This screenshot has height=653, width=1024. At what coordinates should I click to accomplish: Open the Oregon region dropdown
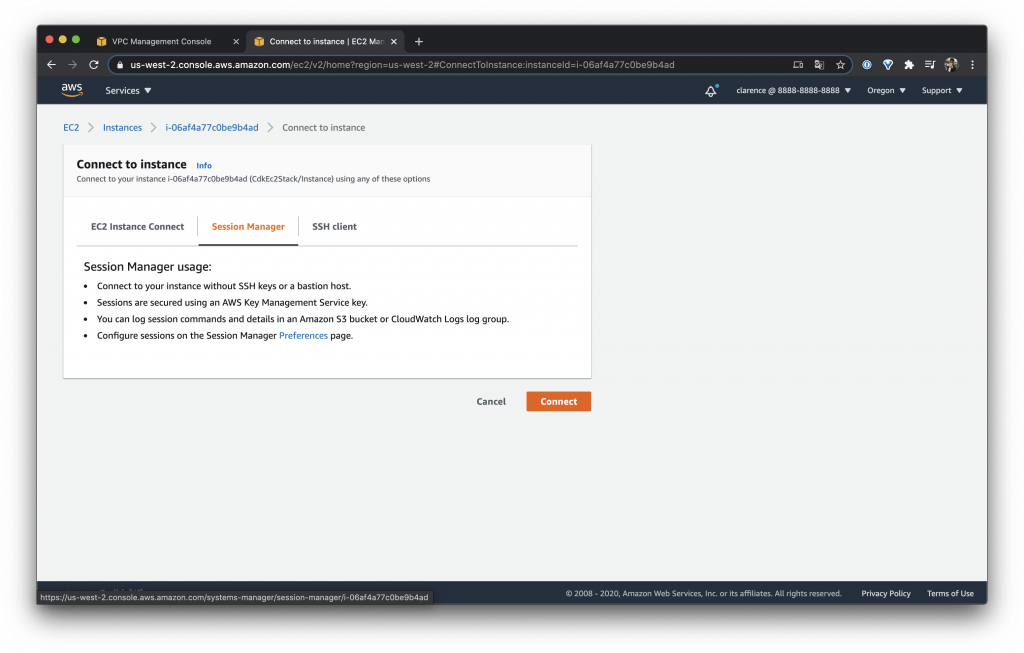[x=886, y=91]
